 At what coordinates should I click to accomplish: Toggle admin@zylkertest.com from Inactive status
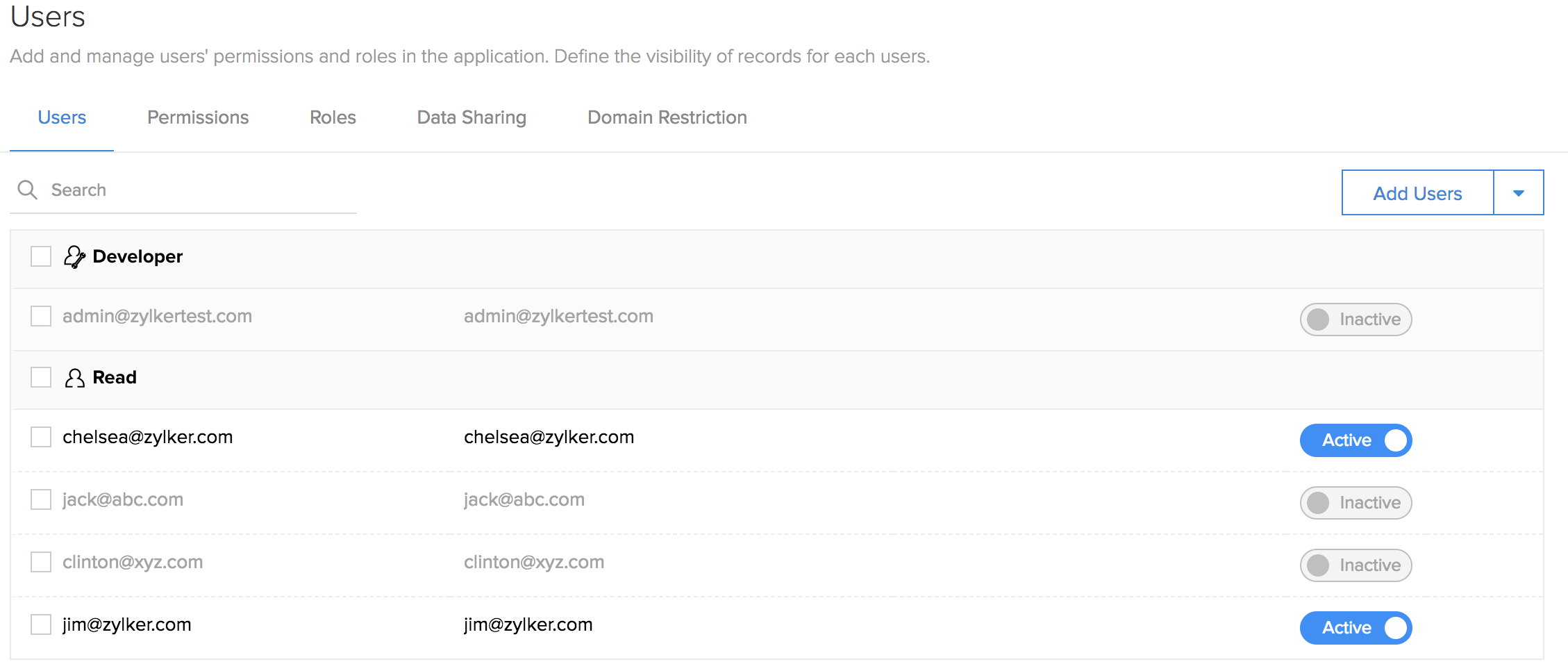[1356, 320]
